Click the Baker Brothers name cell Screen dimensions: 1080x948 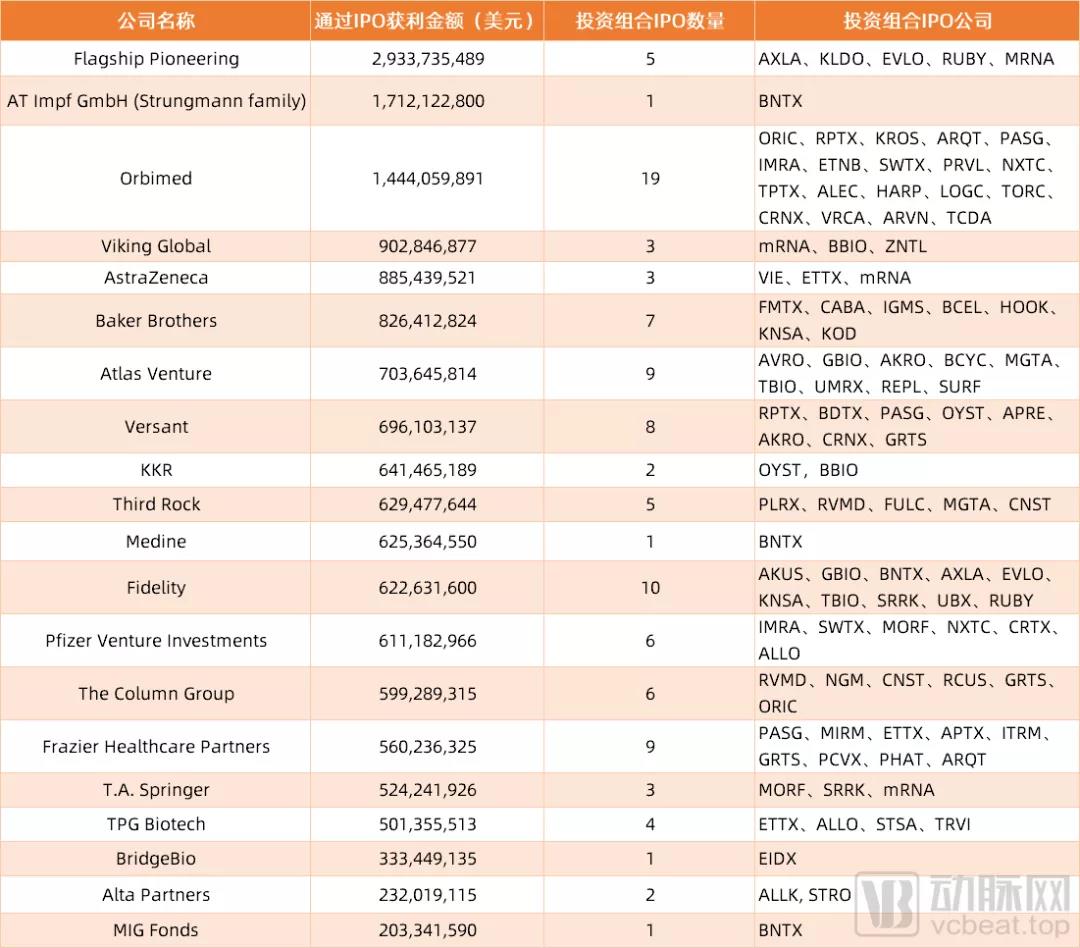(x=156, y=320)
